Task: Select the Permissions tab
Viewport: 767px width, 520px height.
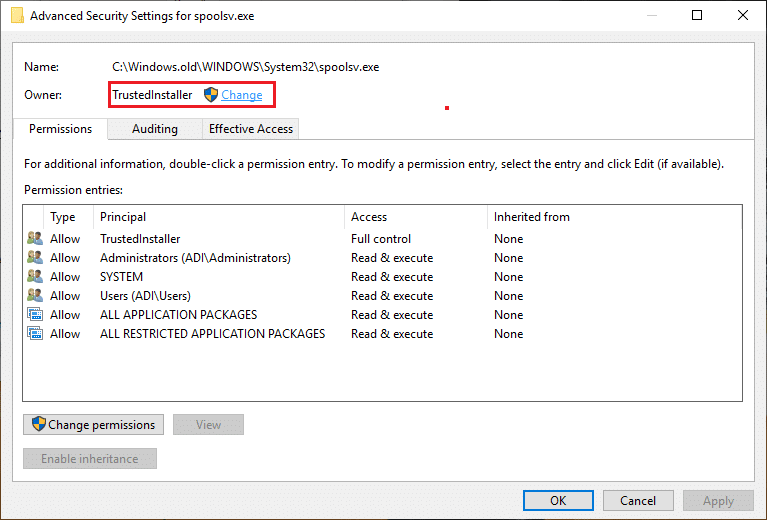Action: 60,129
